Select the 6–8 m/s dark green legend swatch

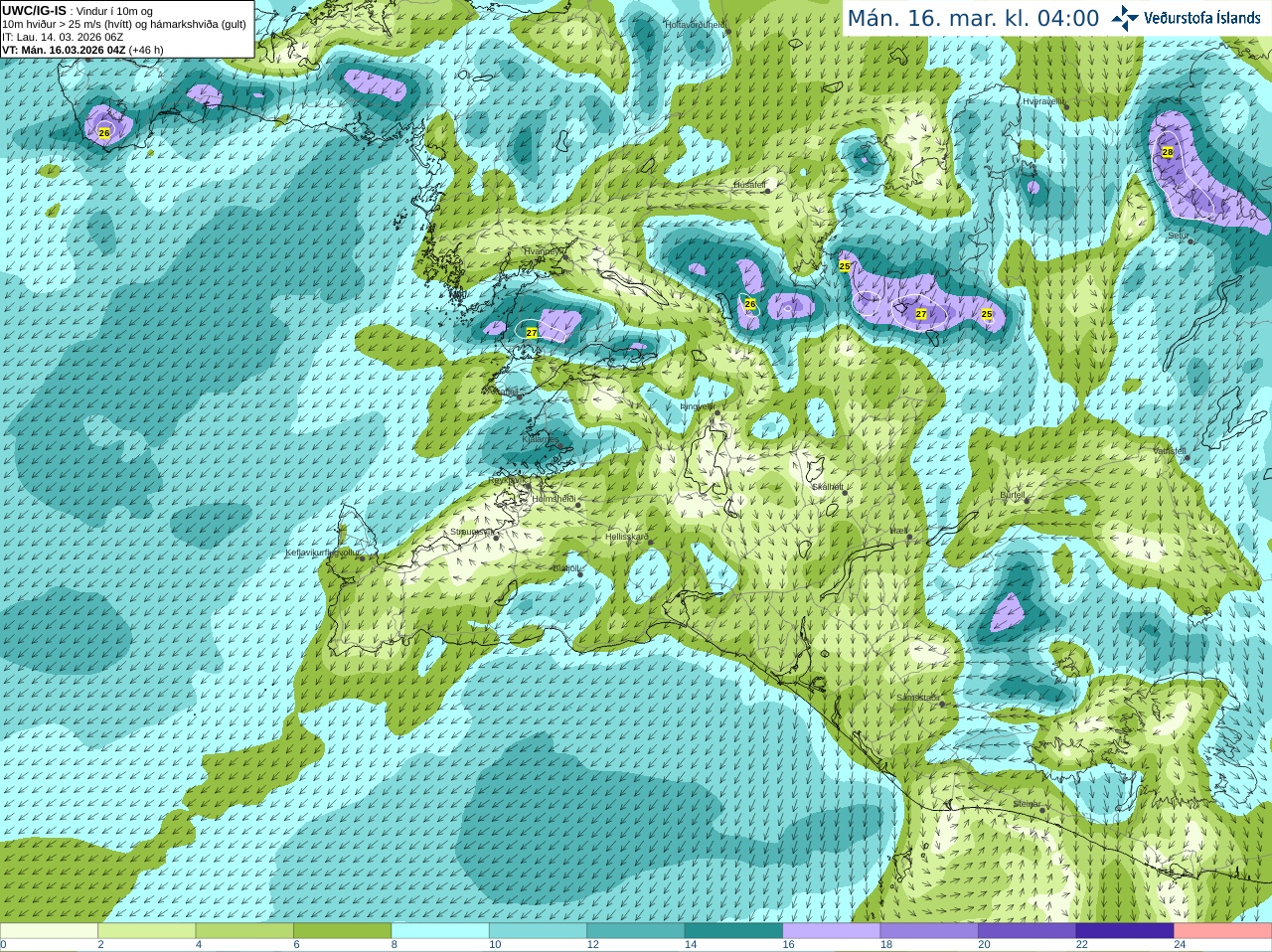point(342,931)
